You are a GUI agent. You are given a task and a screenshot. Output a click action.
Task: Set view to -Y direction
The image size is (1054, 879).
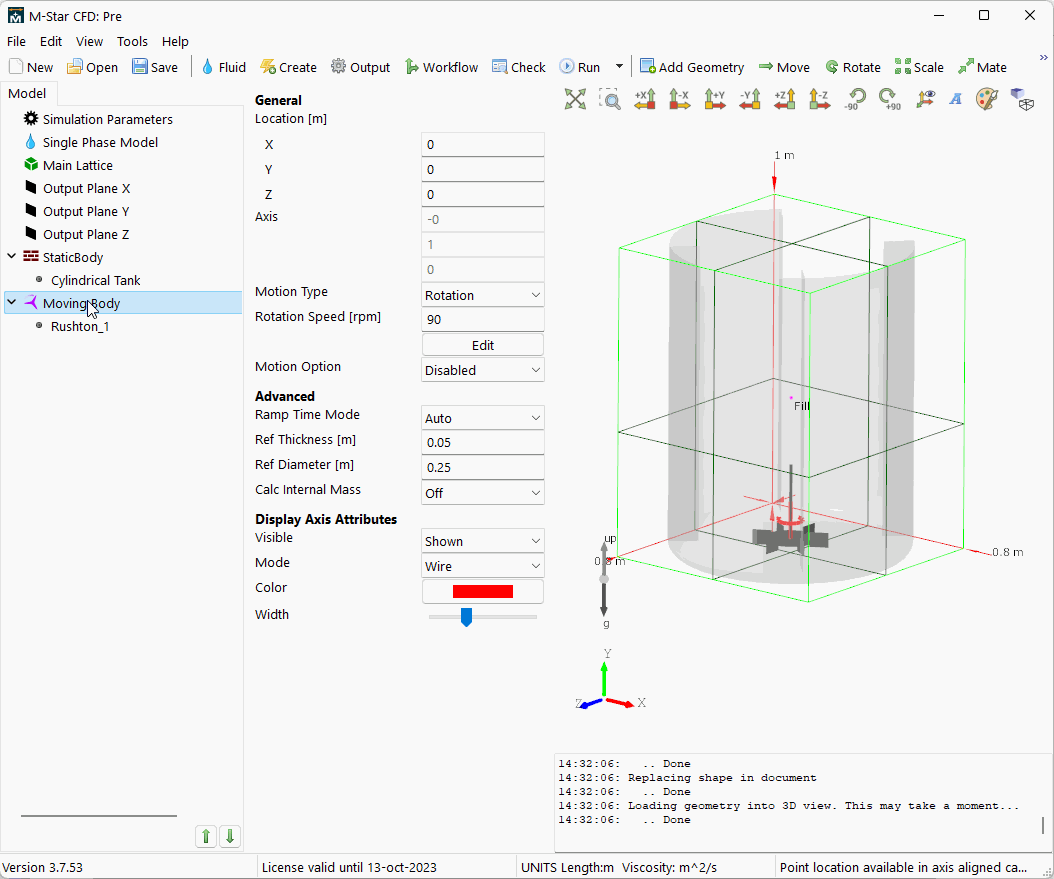click(749, 99)
